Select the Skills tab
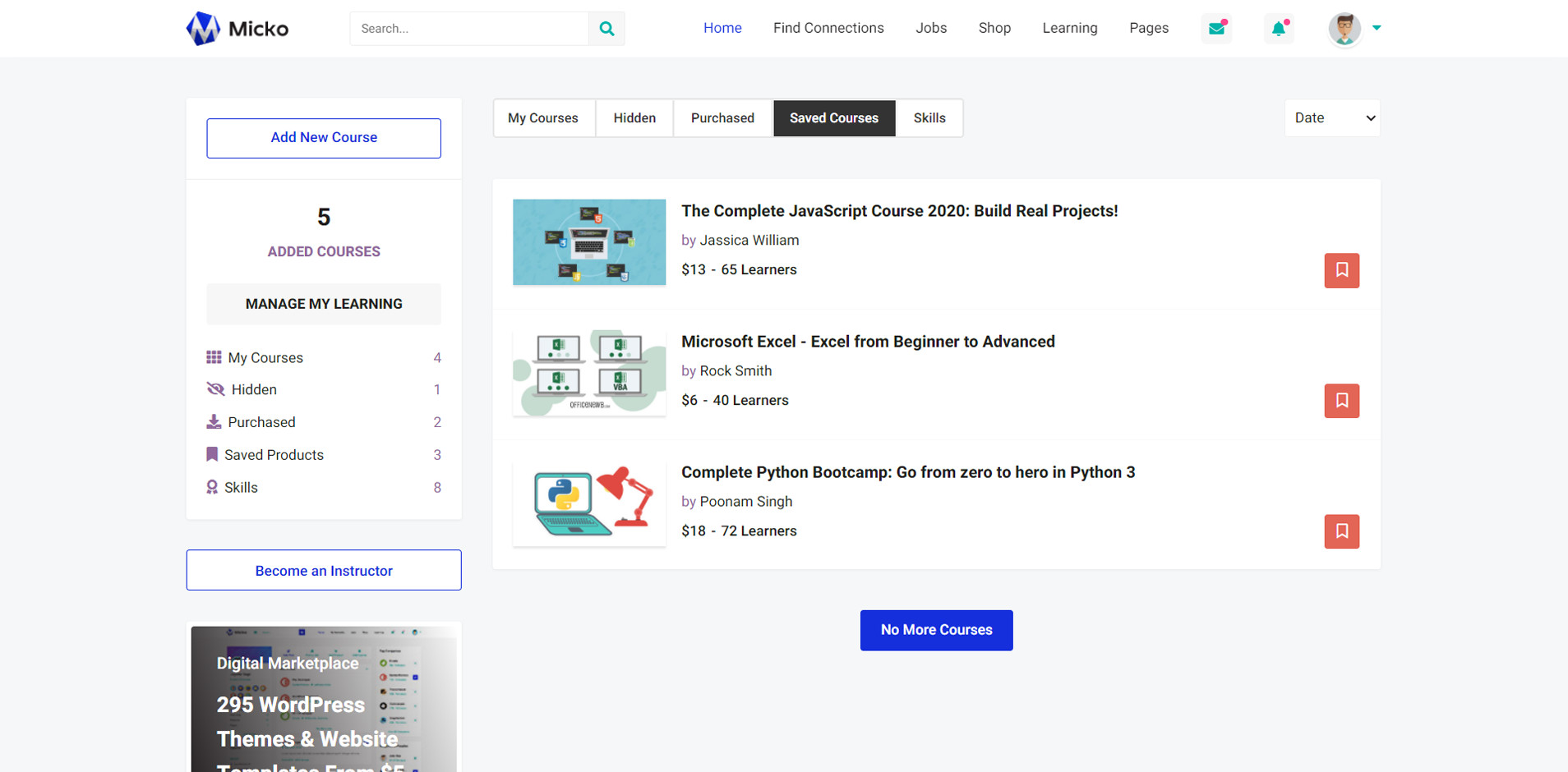The image size is (1568, 772). tap(929, 118)
